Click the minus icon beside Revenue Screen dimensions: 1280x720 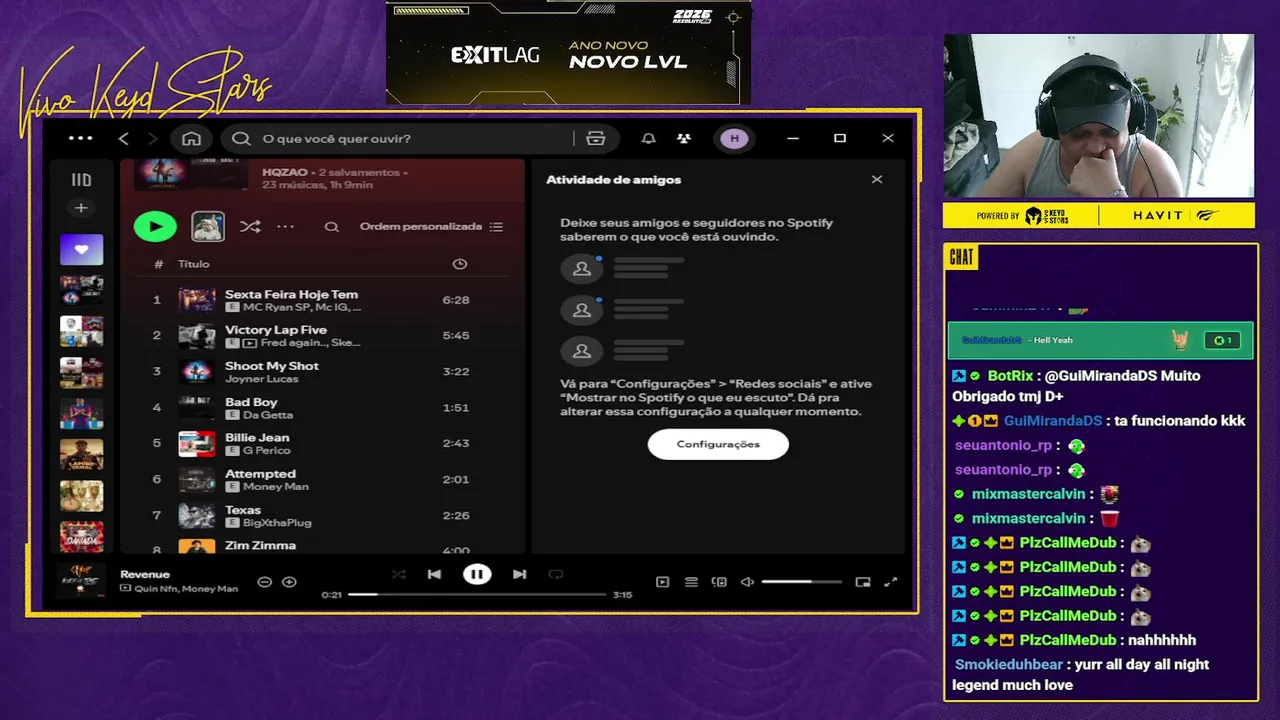point(265,582)
